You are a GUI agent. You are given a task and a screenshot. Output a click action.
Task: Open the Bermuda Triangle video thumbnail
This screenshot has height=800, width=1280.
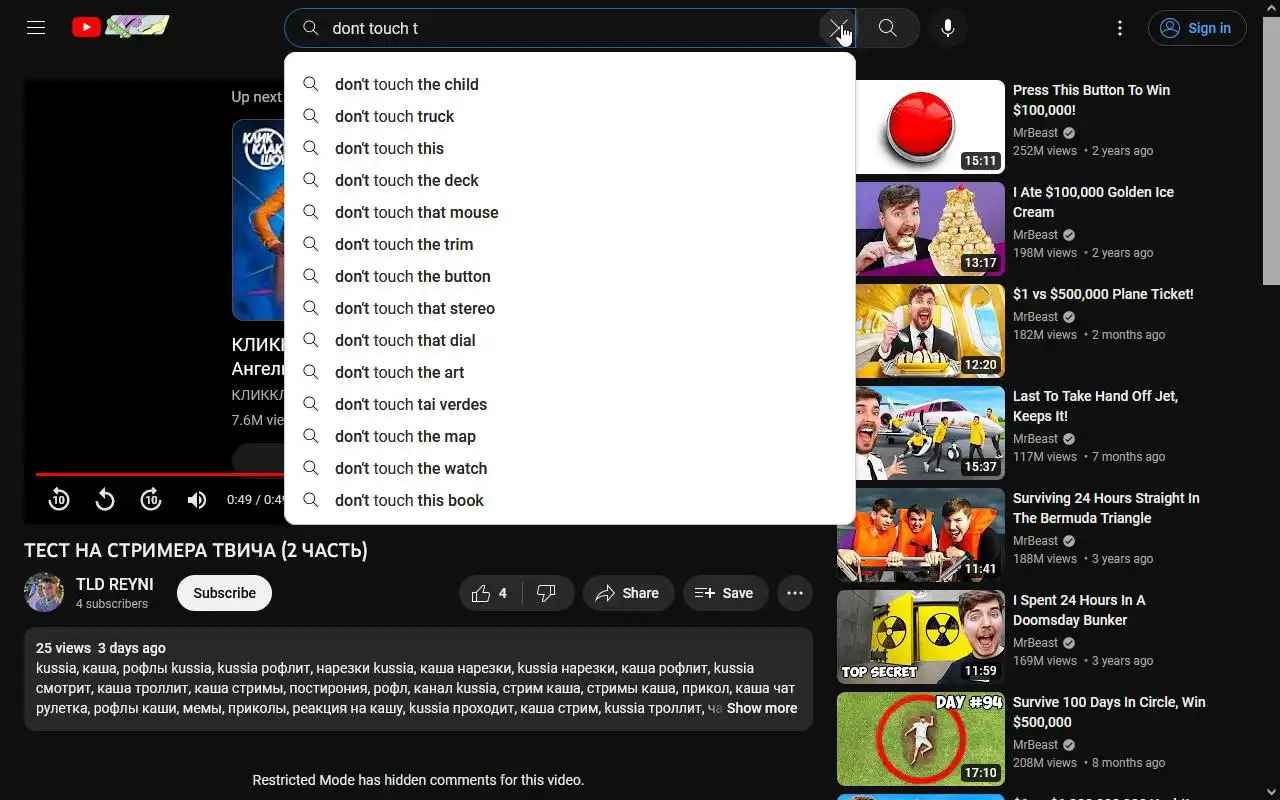921,535
